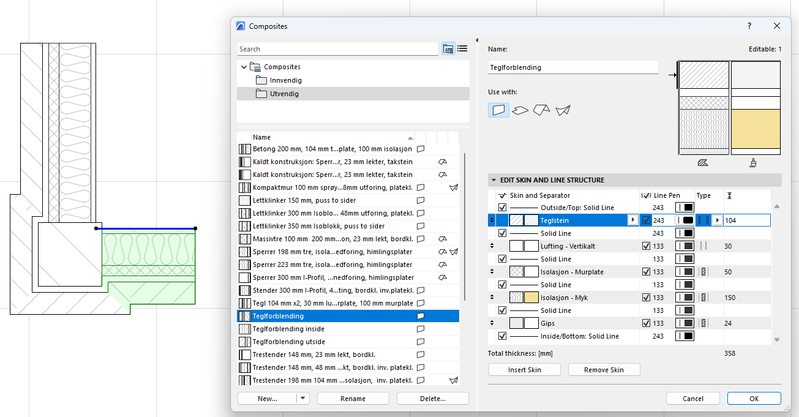Click Tegl 104 mm x2 wall usage icon
The height and width of the screenshot is (417, 799).
(x=421, y=303)
